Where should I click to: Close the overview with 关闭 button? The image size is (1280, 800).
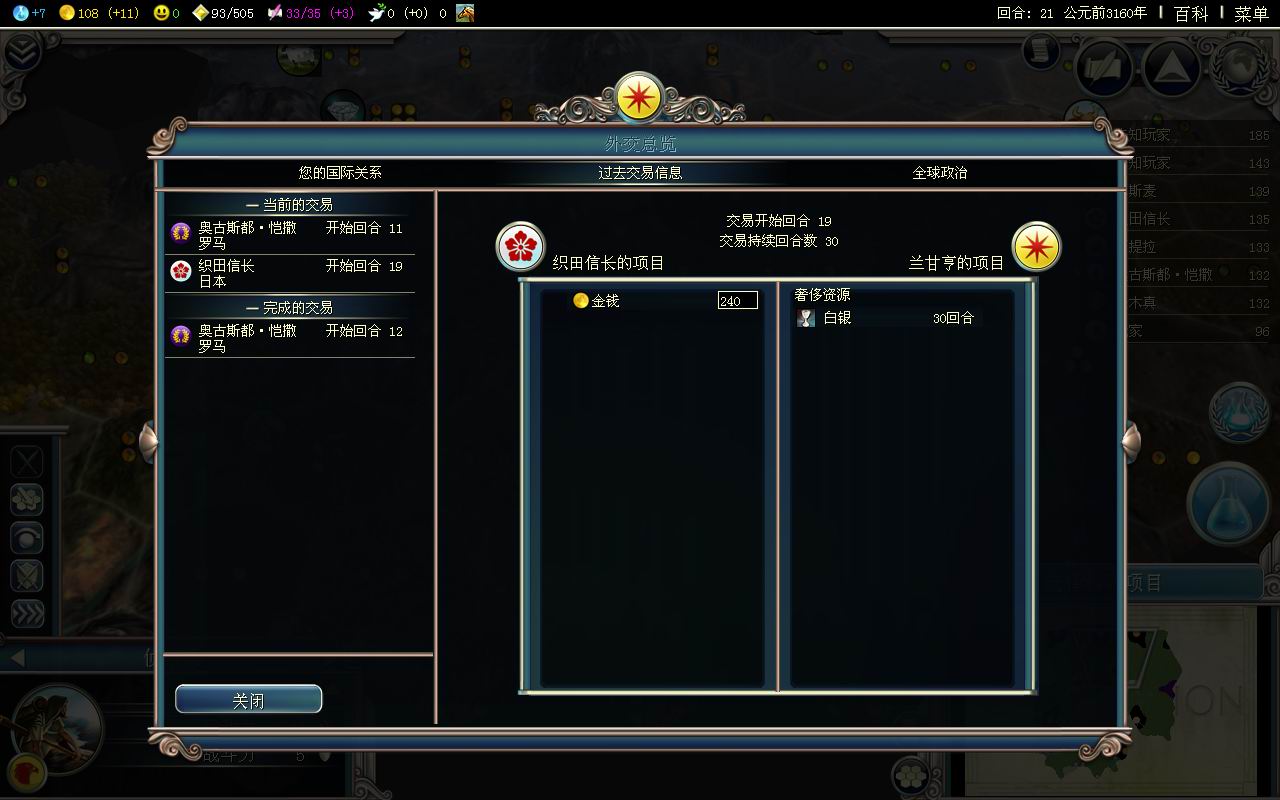248,699
